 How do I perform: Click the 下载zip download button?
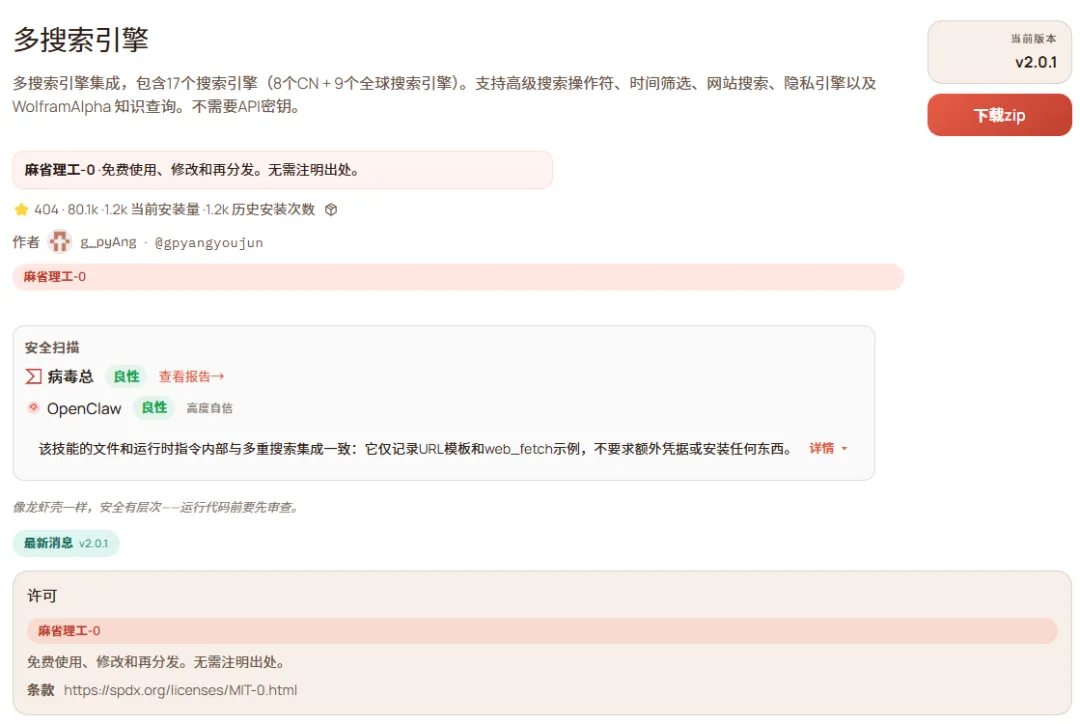coord(999,115)
